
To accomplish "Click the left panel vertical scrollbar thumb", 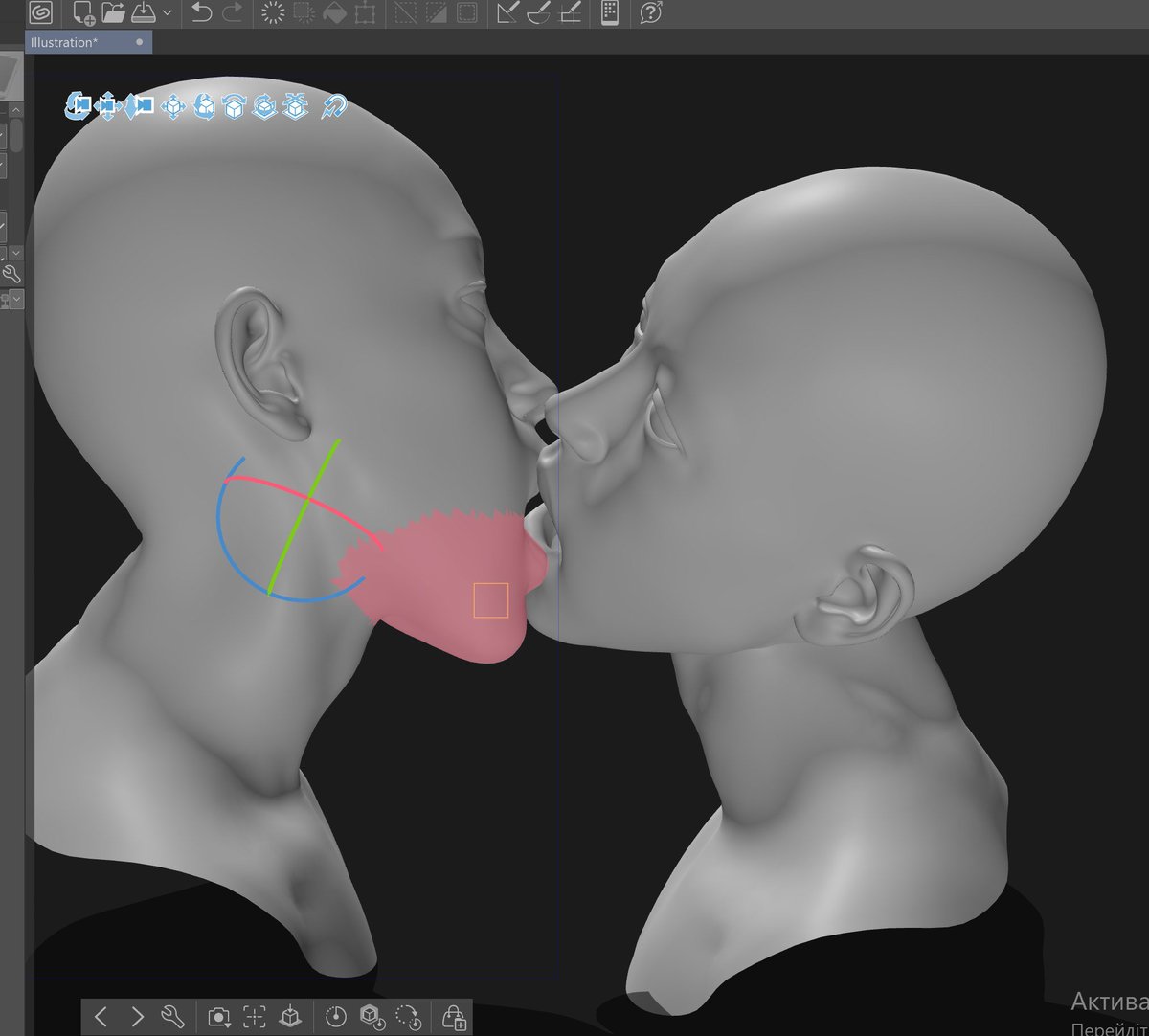I will point(16,136).
